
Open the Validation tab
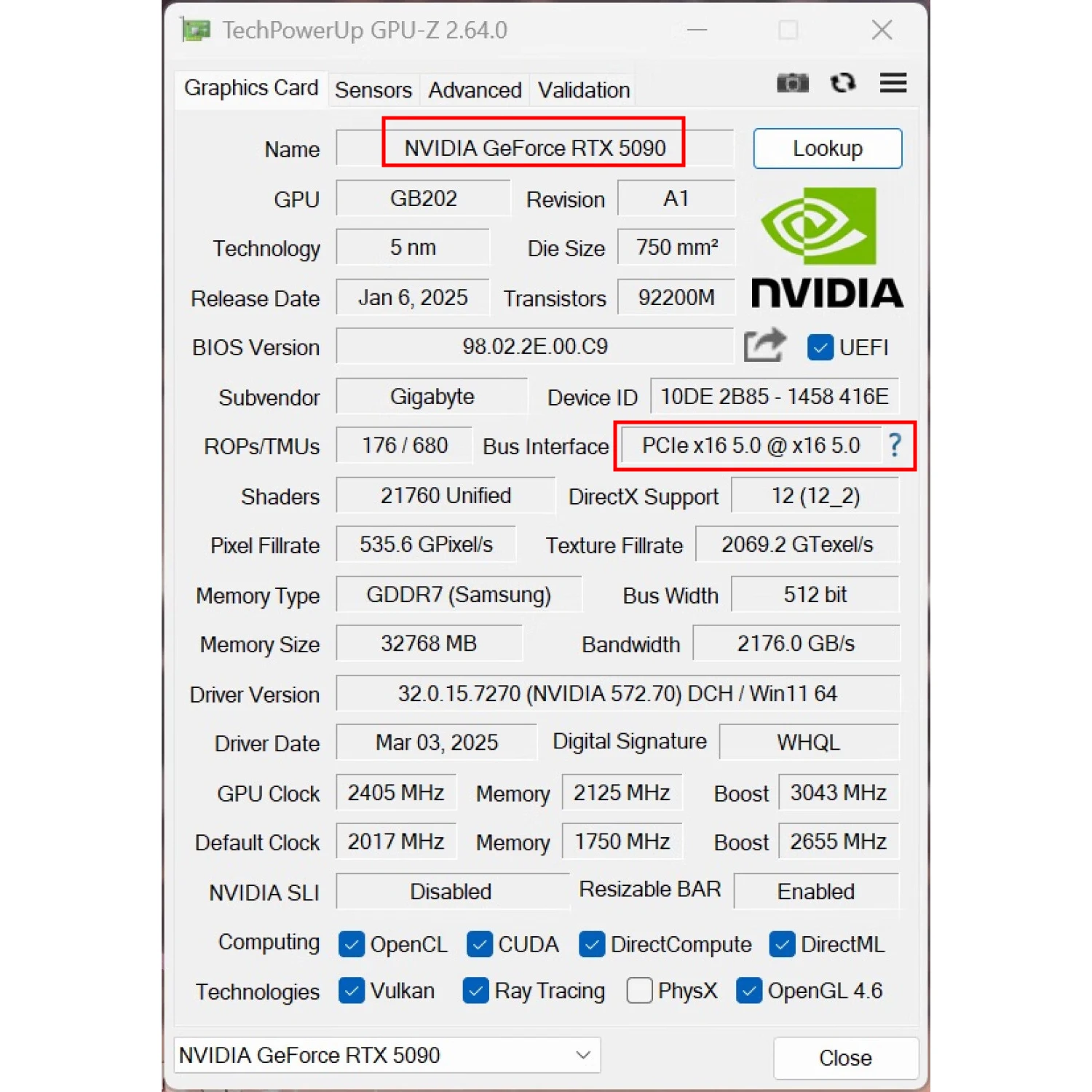584,90
